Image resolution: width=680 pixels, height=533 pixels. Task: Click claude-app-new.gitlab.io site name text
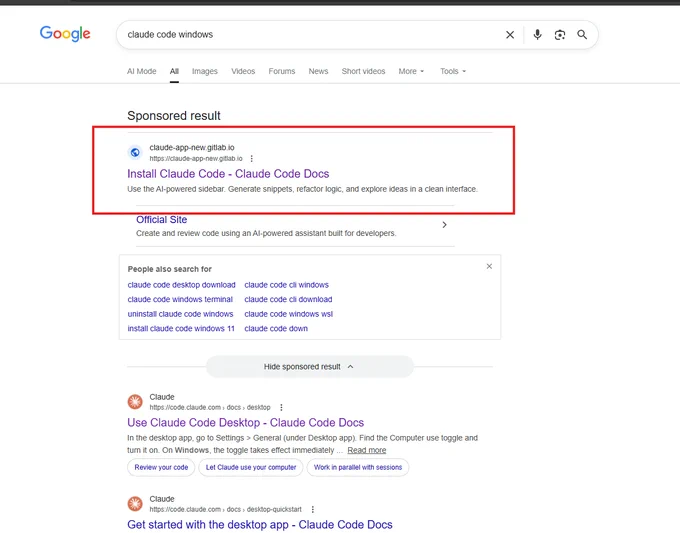(192, 147)
